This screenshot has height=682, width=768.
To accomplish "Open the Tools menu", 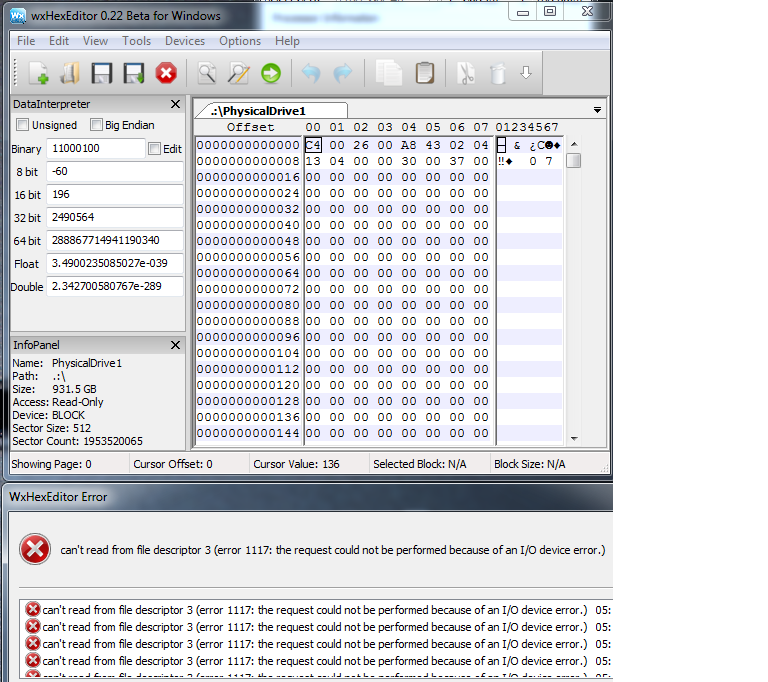I will pos(136,41).
